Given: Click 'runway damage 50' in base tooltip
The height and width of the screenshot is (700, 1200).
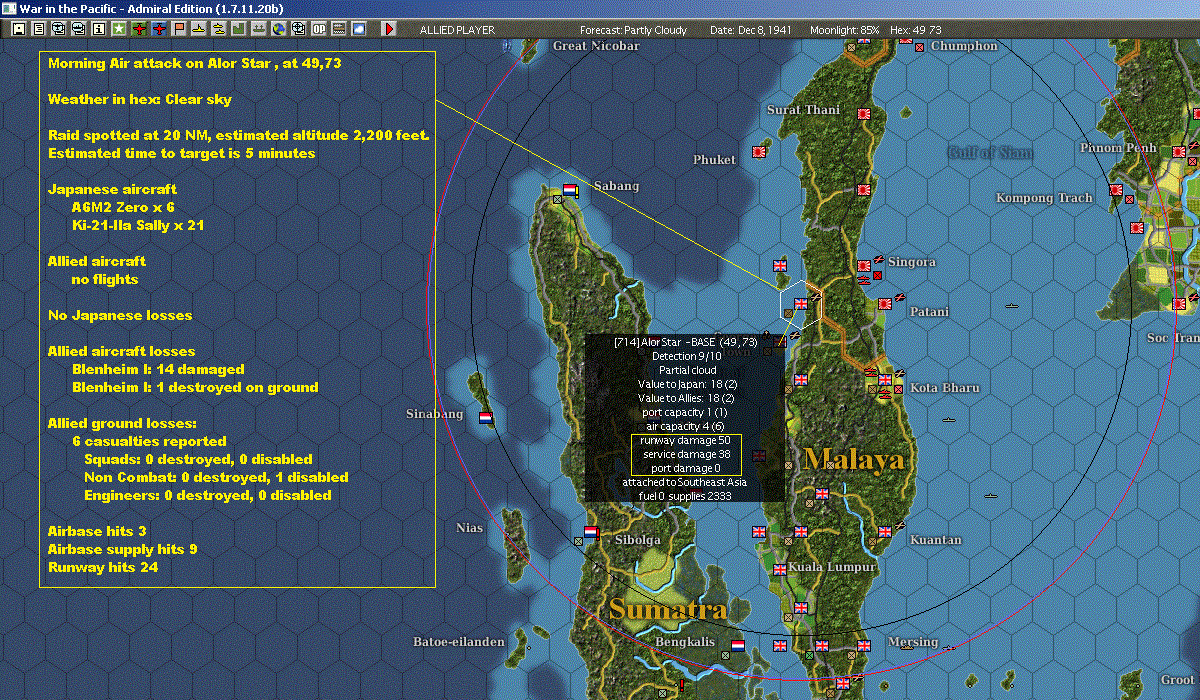Looking at the screenshot, I should tap(685, 440).
